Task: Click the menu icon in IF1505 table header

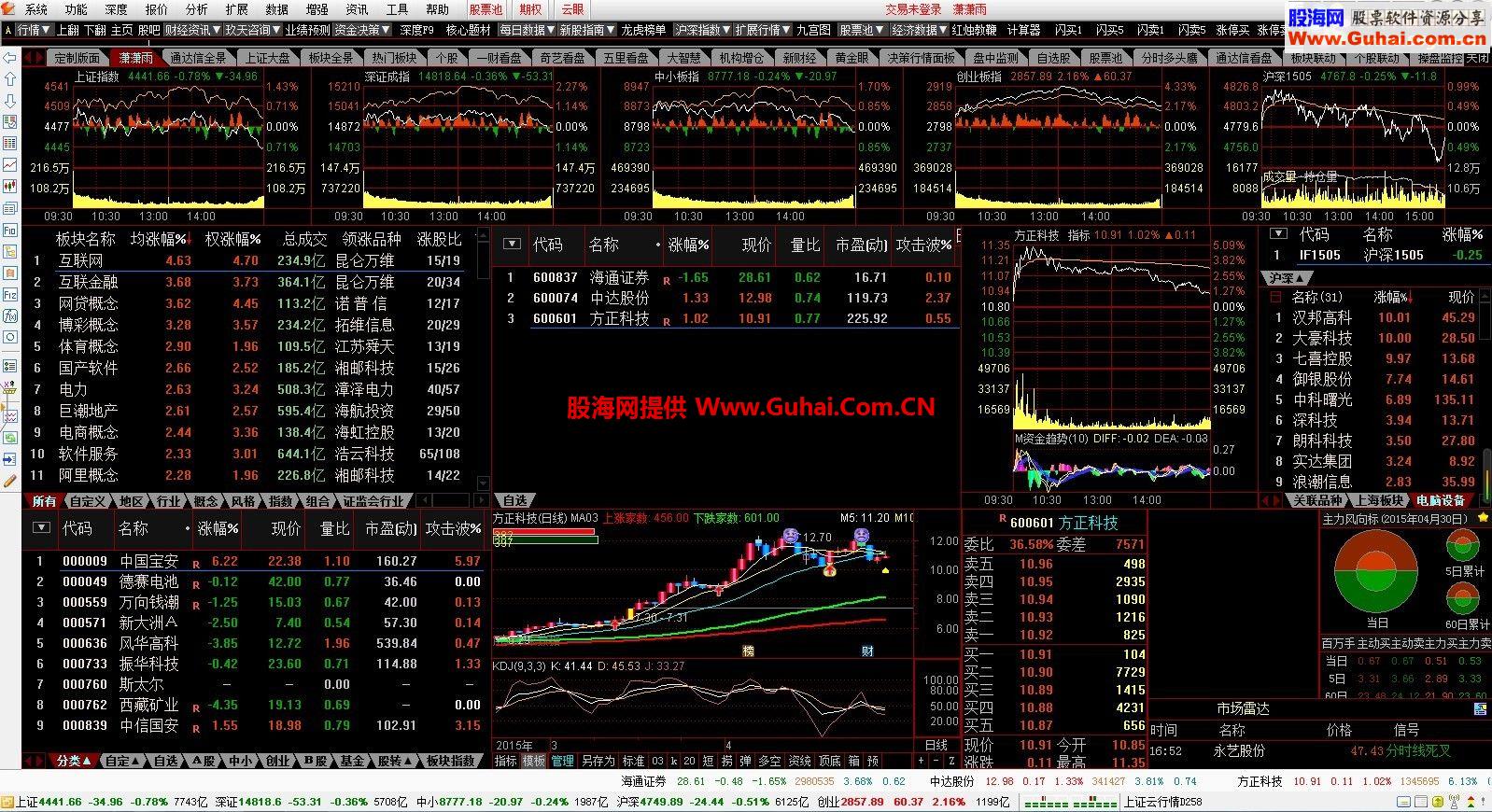Action: coord(1278,234)
